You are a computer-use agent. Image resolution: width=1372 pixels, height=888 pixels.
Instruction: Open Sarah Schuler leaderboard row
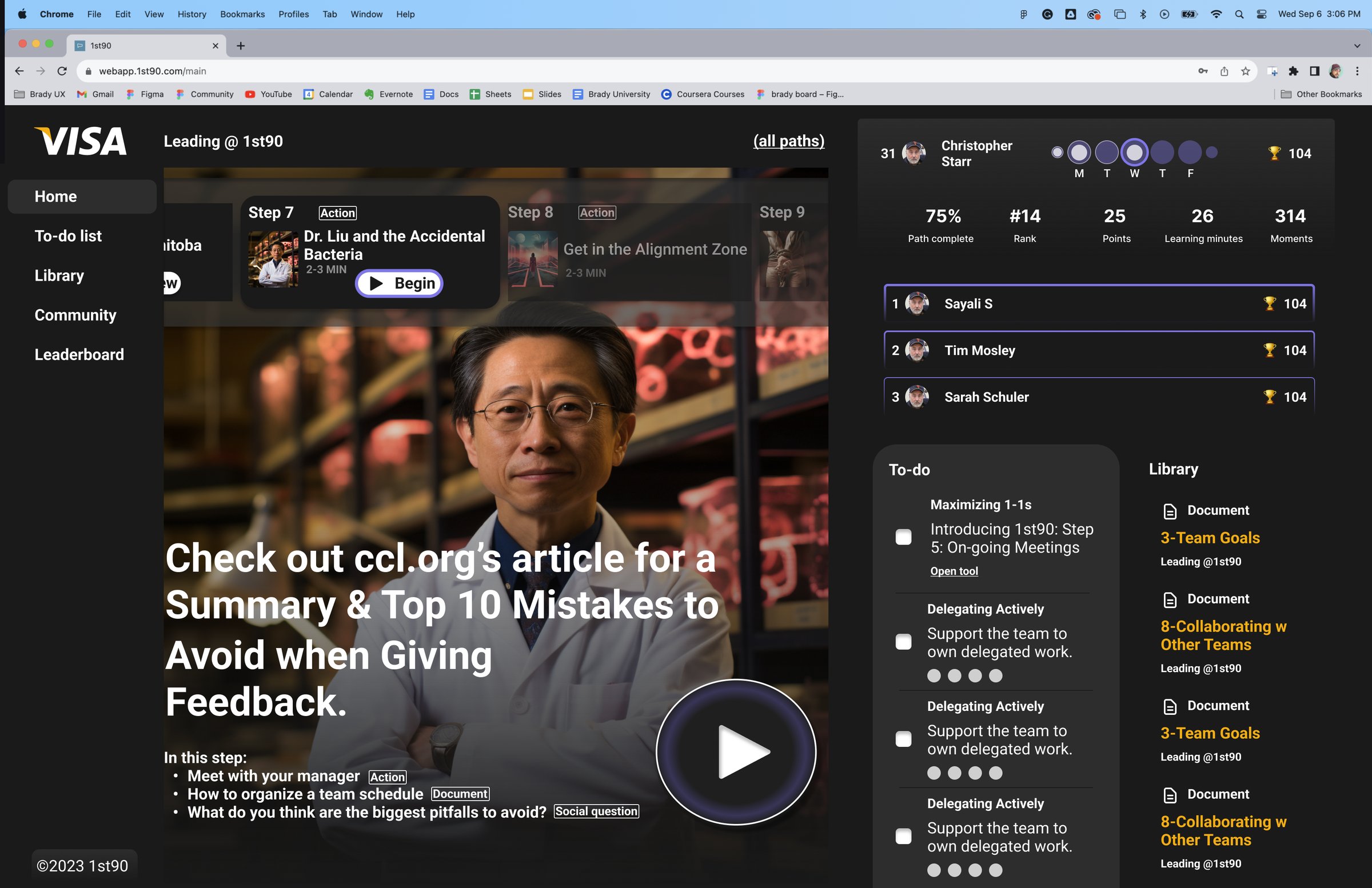click(1099, 397)
